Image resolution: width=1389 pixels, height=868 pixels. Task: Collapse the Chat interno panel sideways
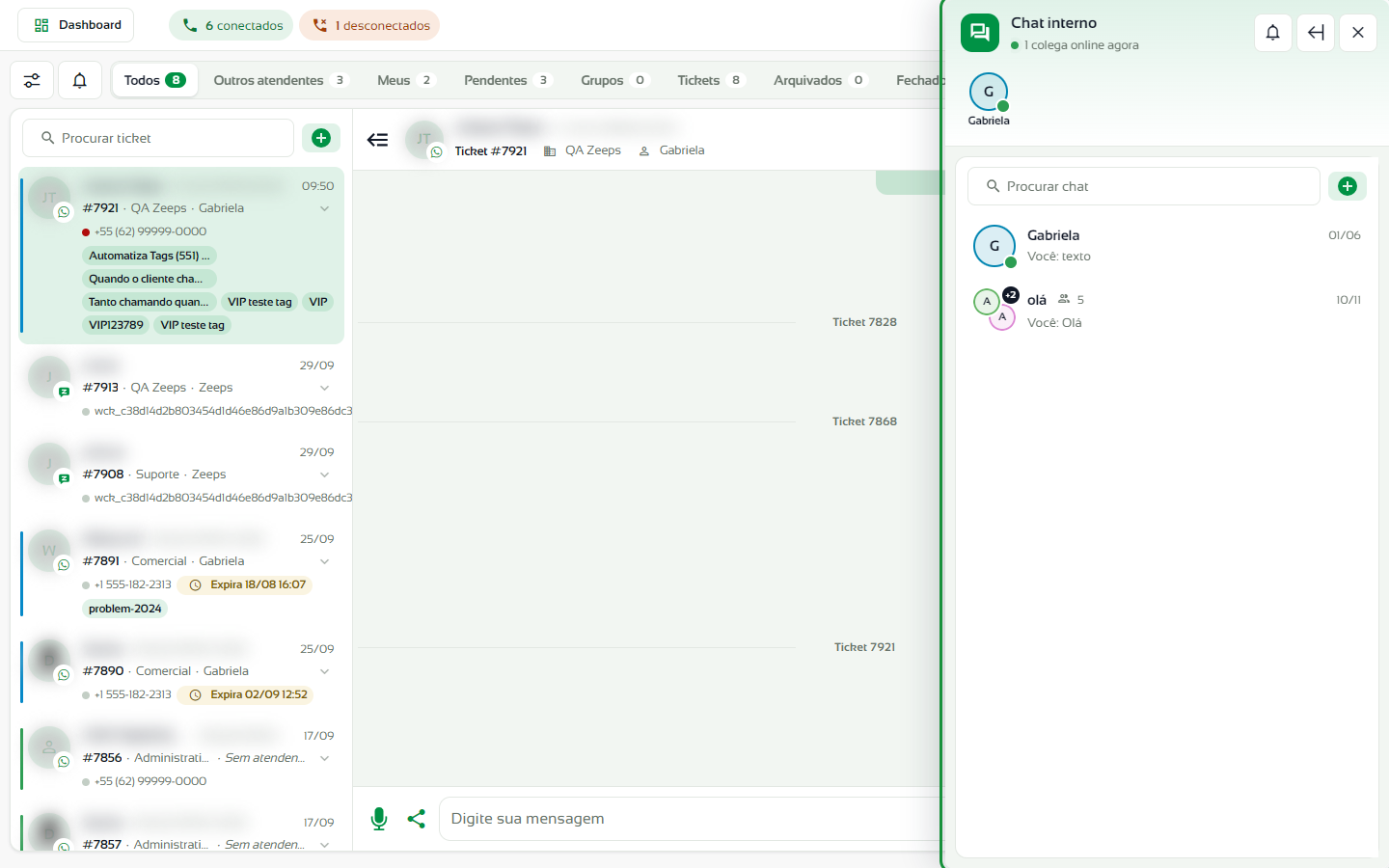pyautogui.click(x=1316, y=33)
